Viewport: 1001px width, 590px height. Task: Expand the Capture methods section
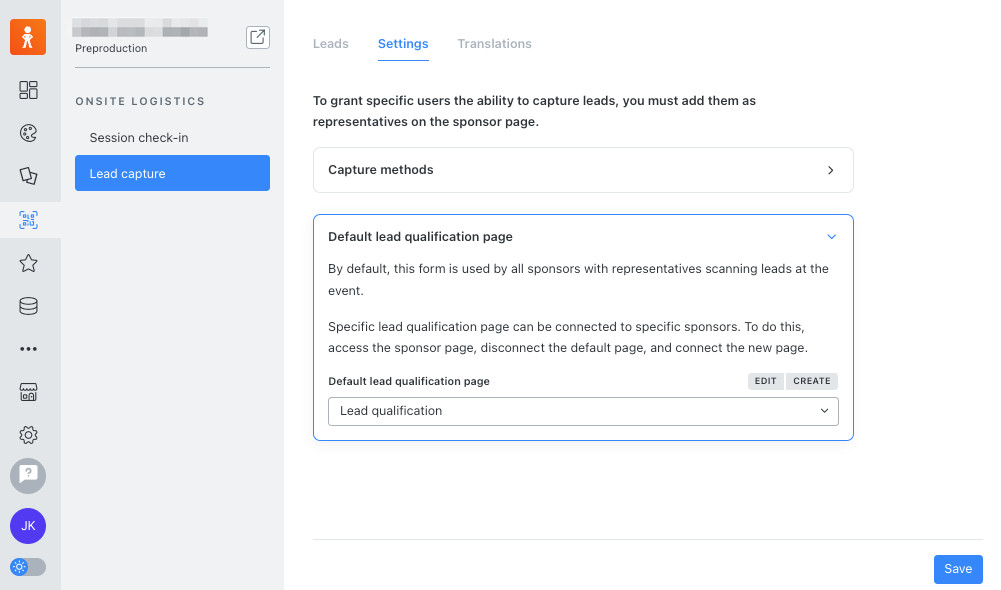click(583, 170)
